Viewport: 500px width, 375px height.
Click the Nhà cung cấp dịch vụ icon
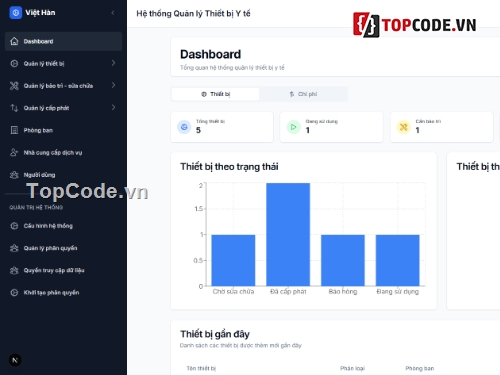tap(14, 152)
